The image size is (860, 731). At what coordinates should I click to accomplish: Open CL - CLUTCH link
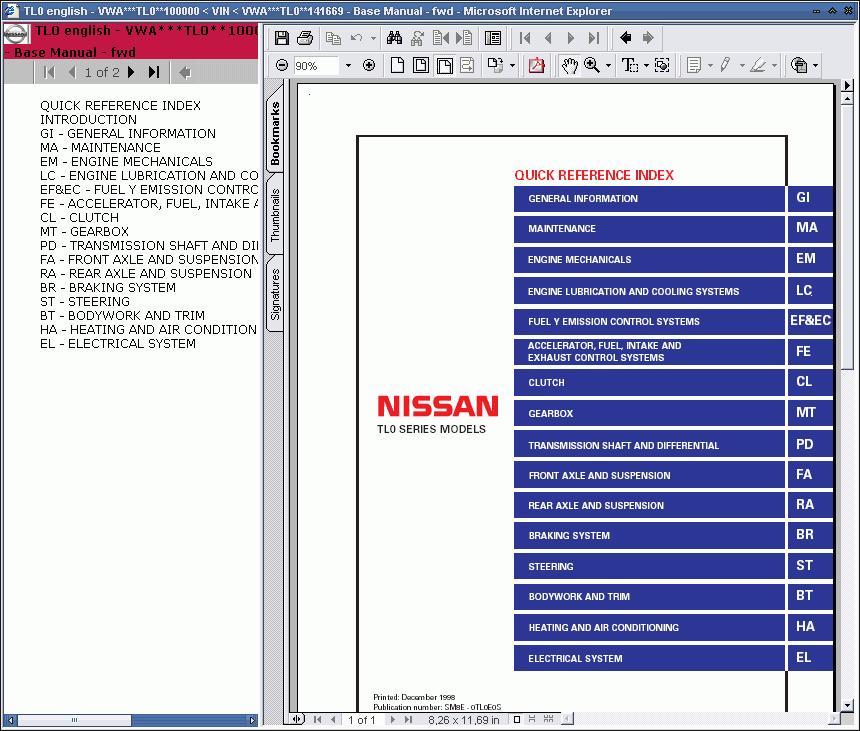coord(80,217)
